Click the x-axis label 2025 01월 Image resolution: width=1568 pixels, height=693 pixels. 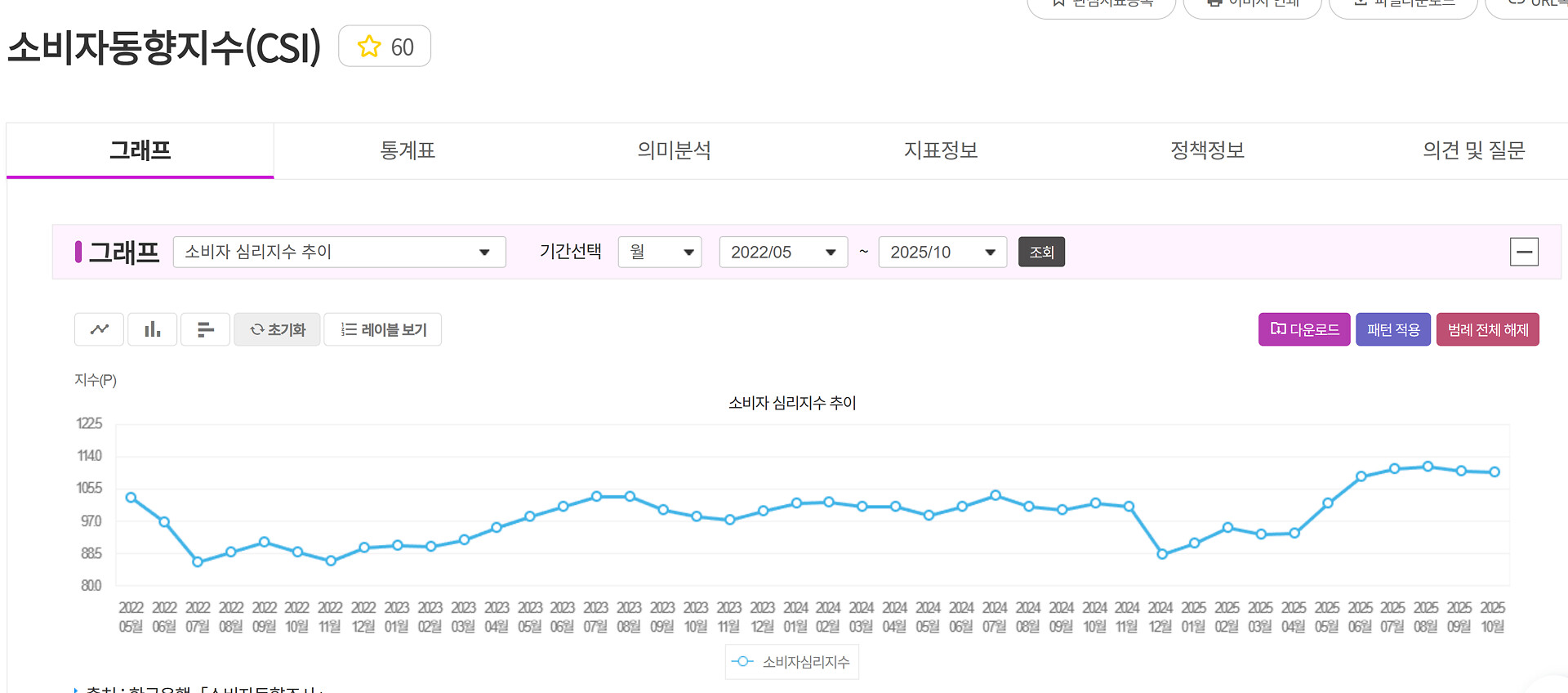coord(1194,617)
